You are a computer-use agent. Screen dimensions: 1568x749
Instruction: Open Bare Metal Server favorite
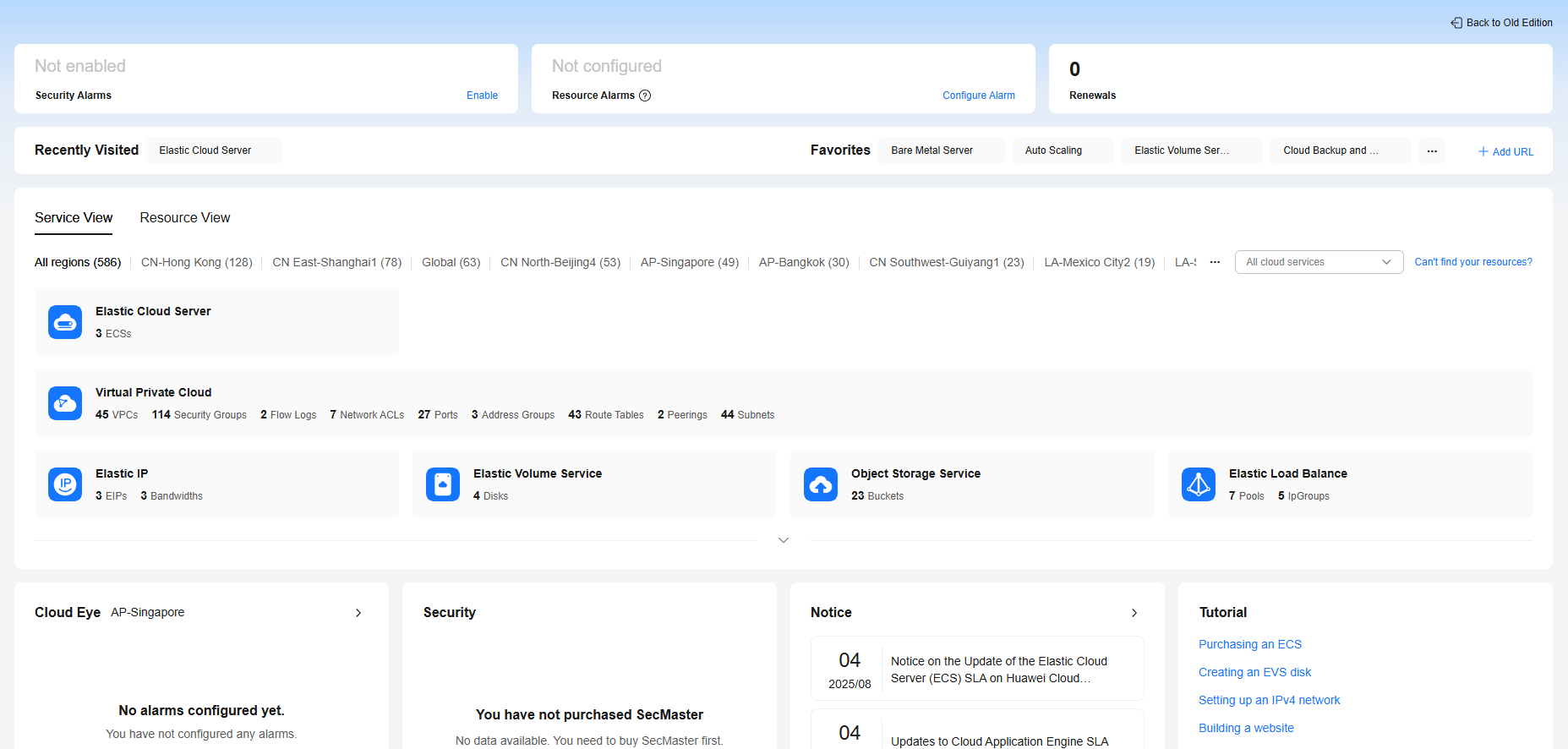coord(942,150)
